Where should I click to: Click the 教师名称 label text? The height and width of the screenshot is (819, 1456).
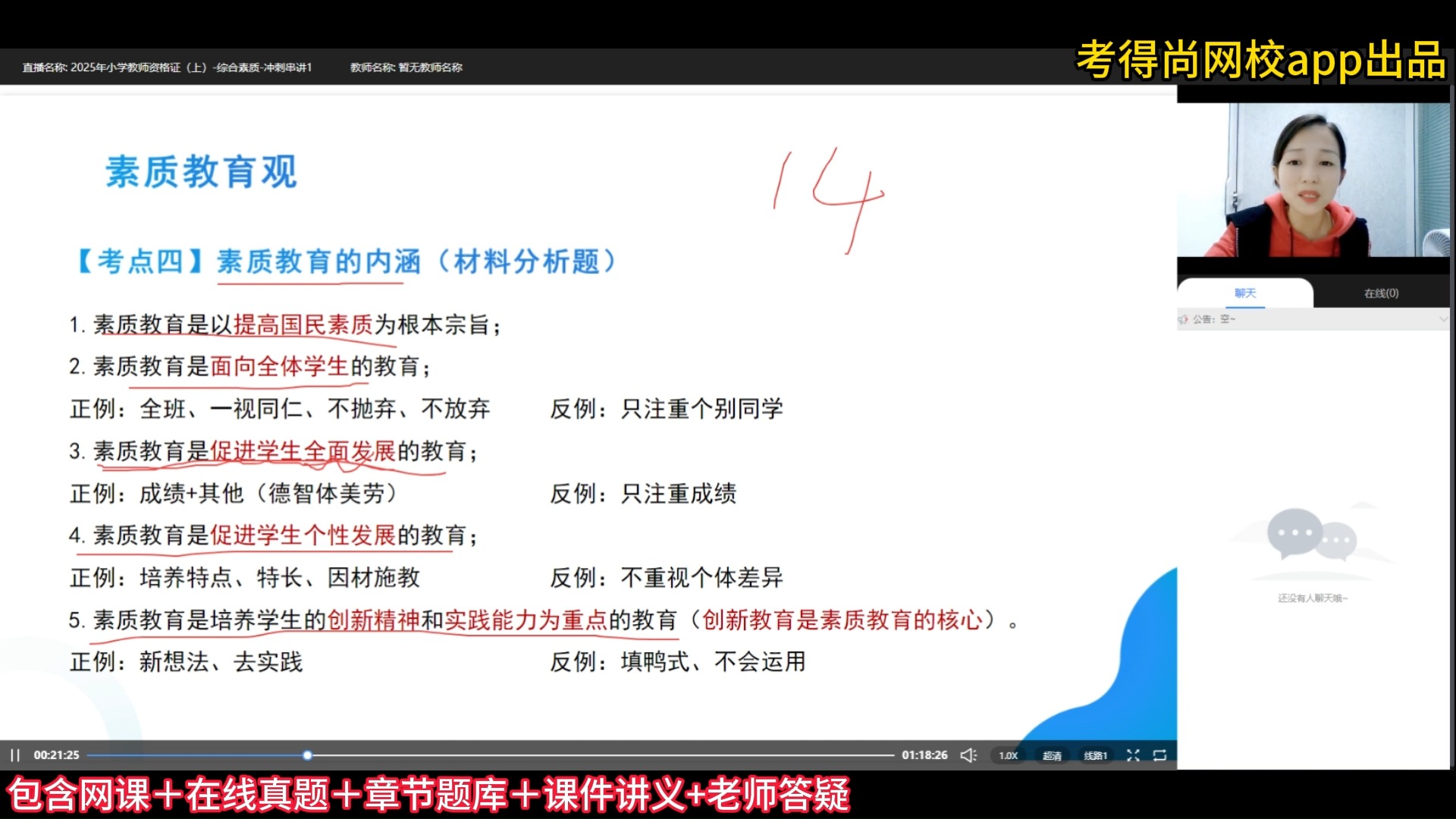click(406, 67)
